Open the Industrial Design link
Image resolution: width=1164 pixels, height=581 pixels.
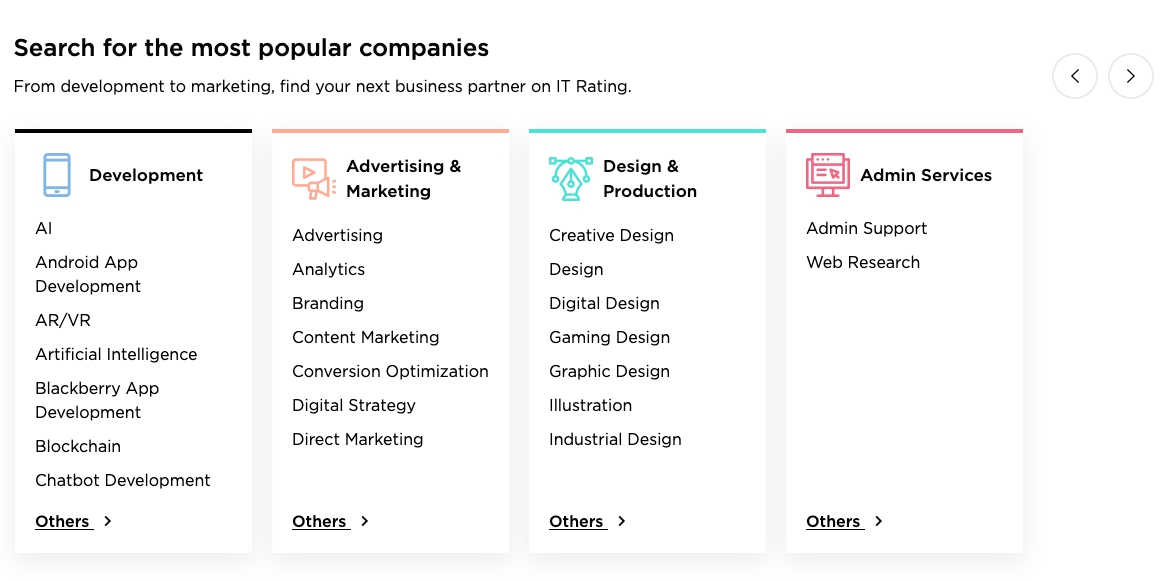(615, 439)
